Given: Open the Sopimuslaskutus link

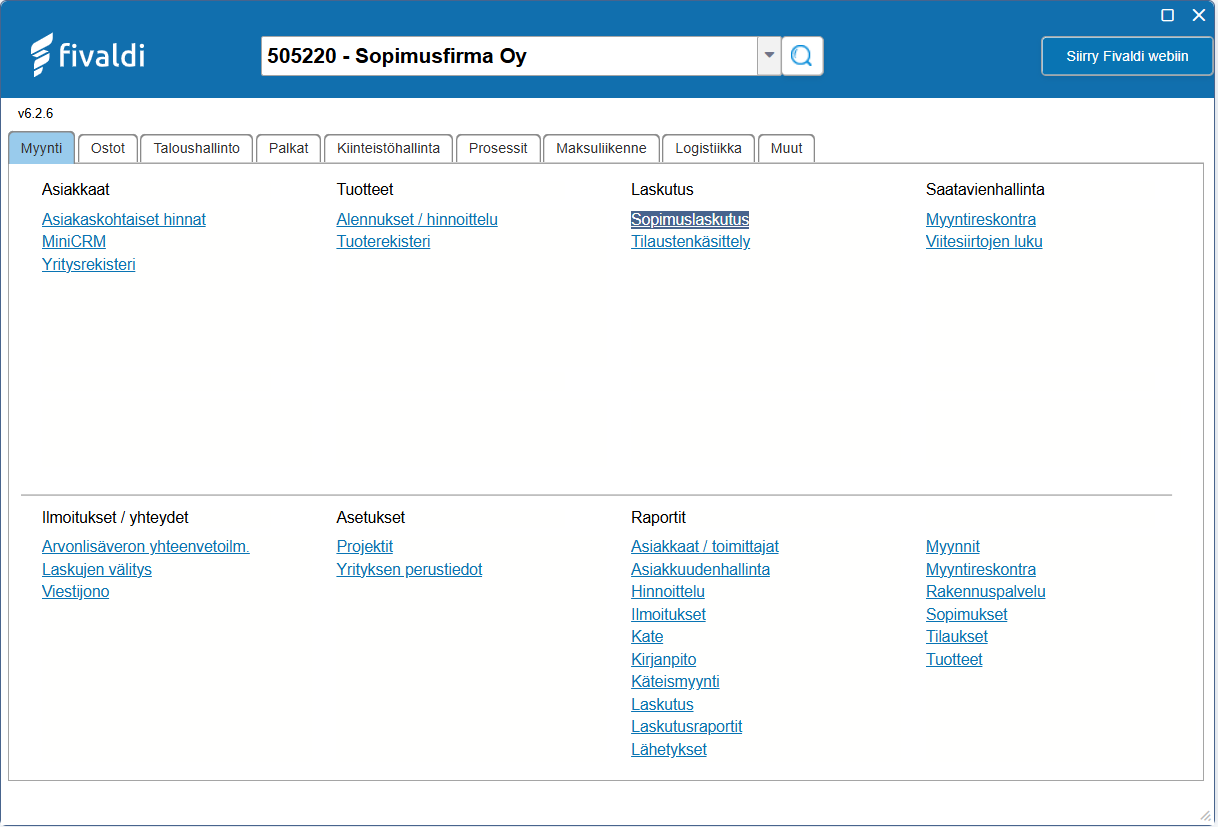Looking at the screenshot, I should point(690,220).
